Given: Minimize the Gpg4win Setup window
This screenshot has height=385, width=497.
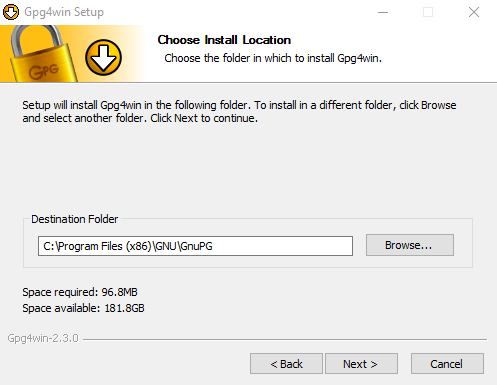Looking at the screenshot, I should click(x=383, y=12).
